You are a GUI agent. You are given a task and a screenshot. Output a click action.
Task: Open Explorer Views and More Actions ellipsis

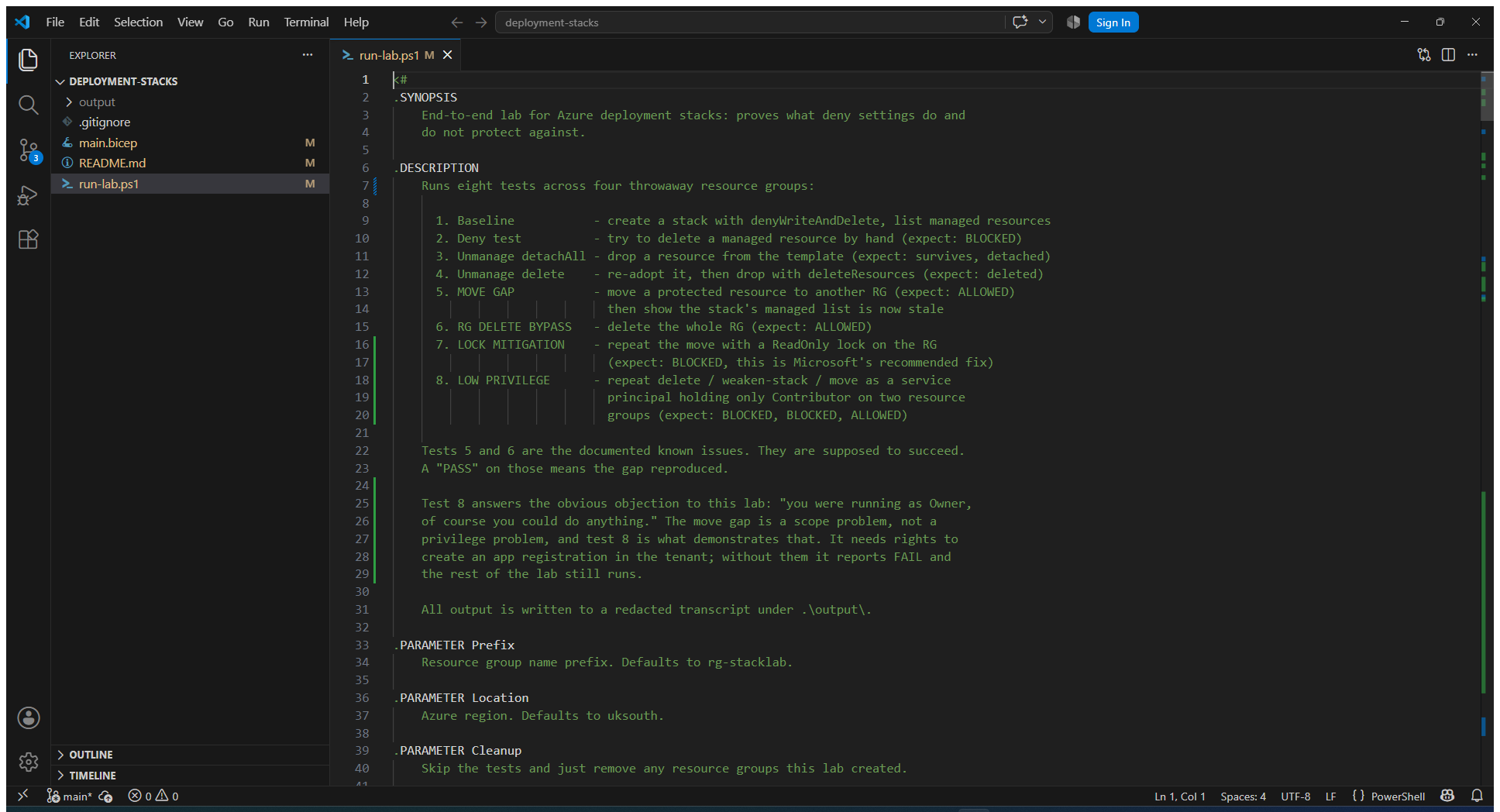[308, 55]
